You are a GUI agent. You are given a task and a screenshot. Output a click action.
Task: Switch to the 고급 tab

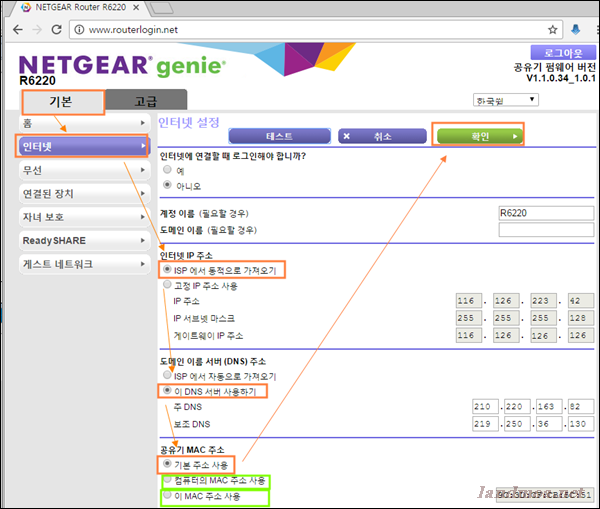tap(146, 101)
